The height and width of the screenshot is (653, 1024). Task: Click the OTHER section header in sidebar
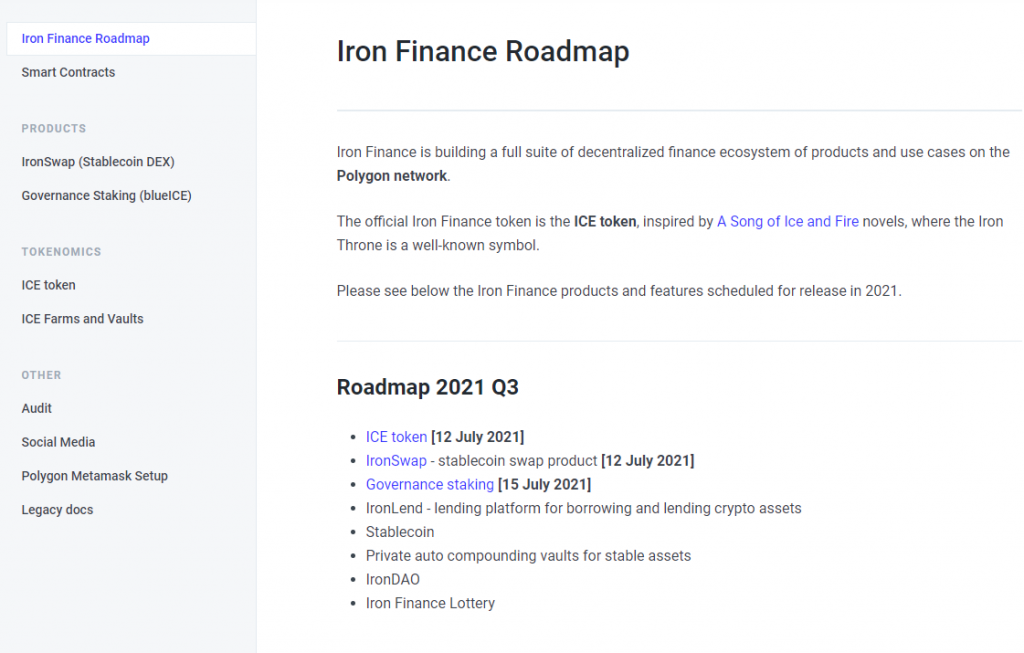pos(41,375)
